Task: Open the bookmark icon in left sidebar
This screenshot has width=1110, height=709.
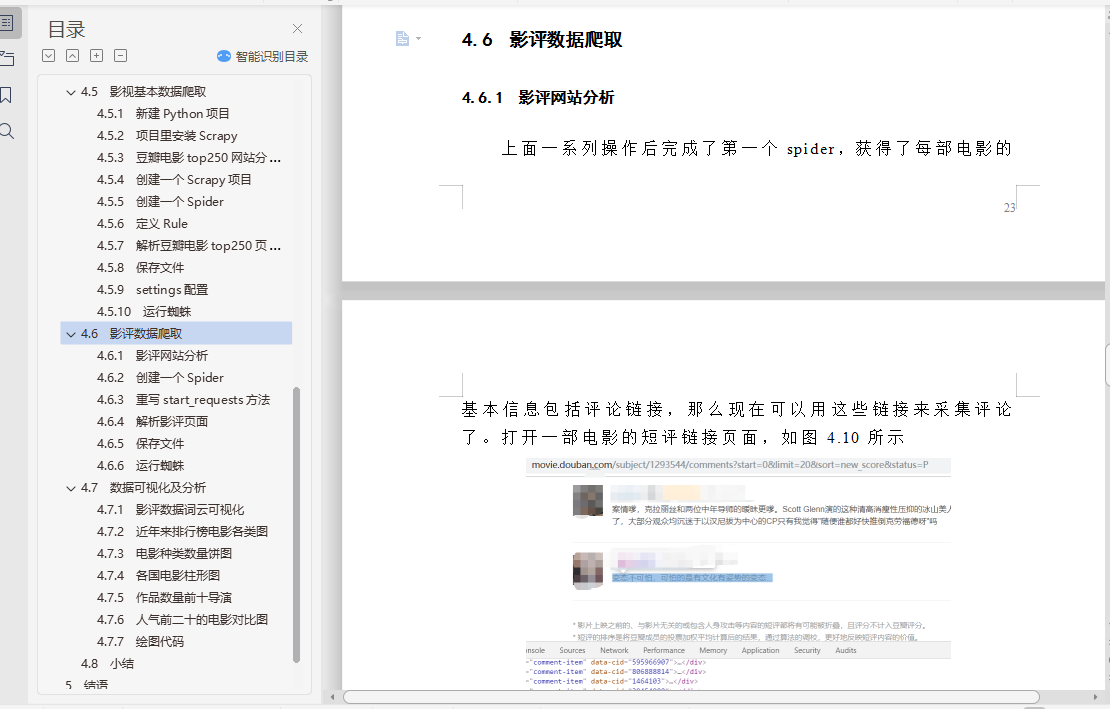Action: pos(6,95)
